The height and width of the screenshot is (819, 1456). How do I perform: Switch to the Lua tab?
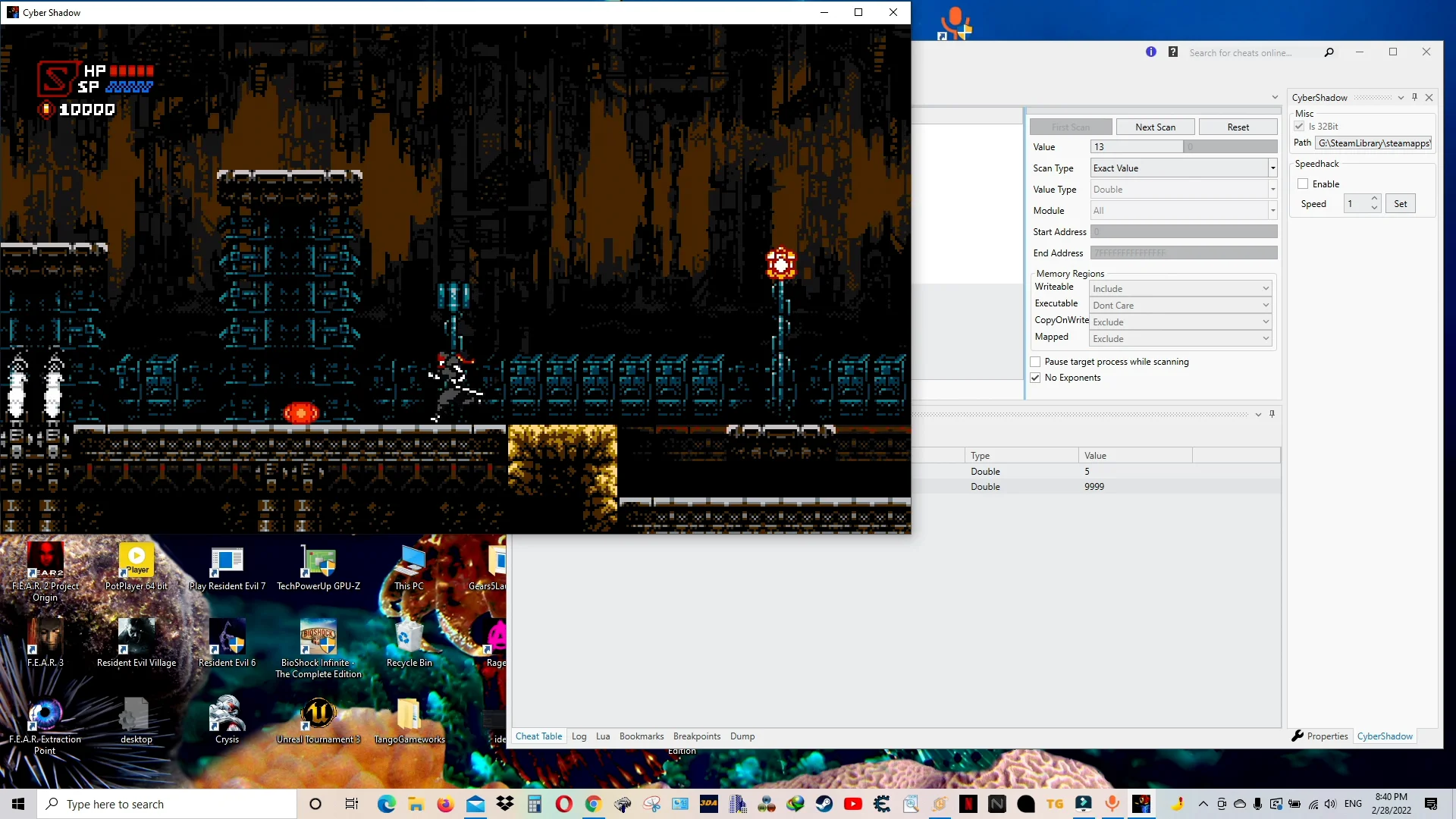(603, 736)
